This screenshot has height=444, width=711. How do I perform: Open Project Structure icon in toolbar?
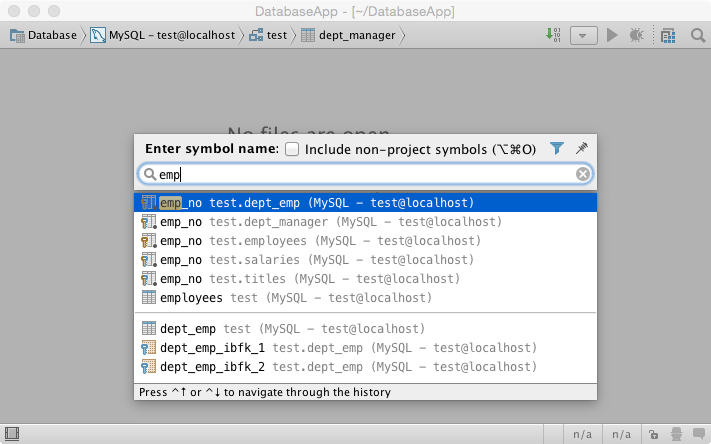pyautogui.click(x=668, y=35)
